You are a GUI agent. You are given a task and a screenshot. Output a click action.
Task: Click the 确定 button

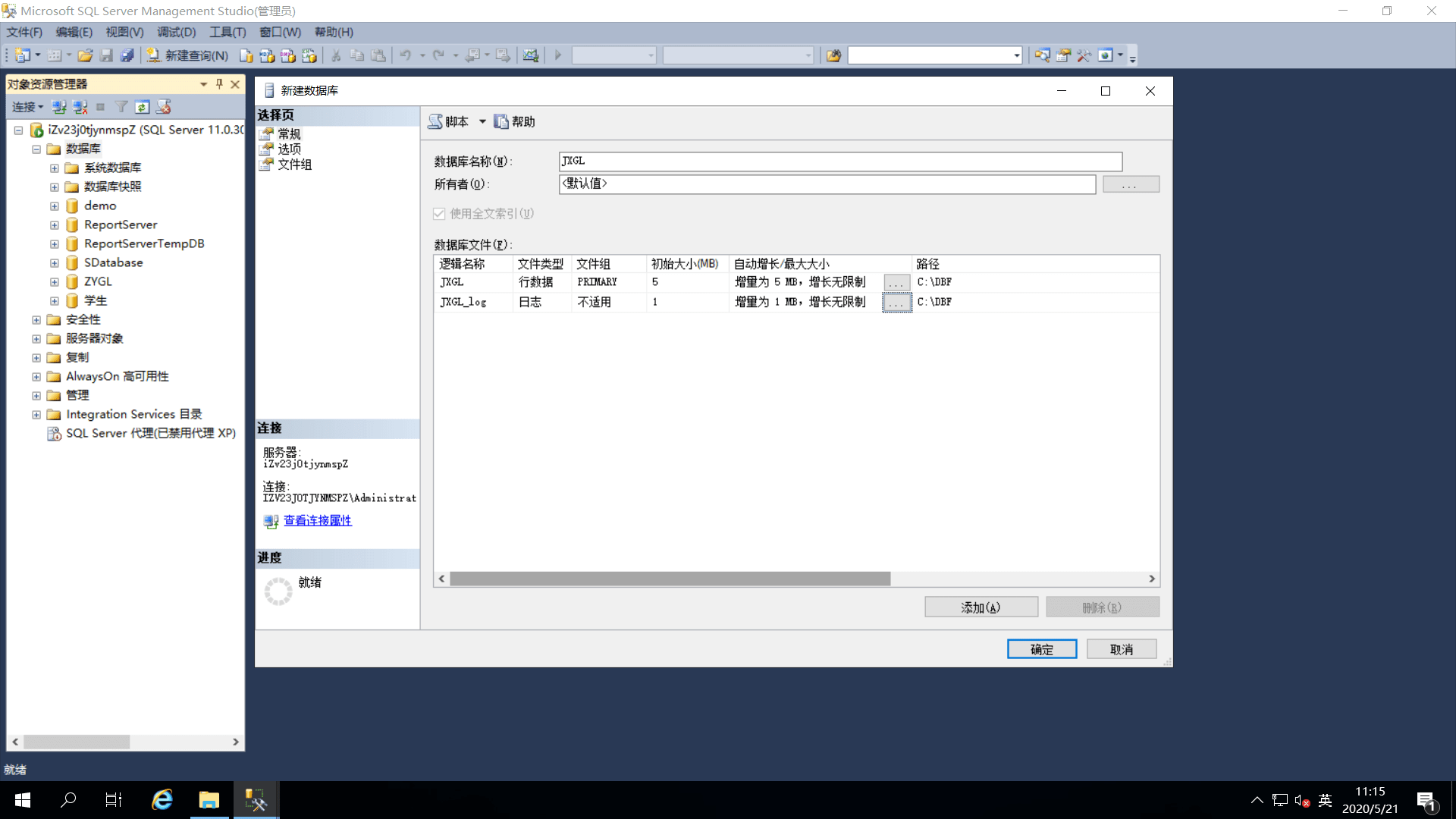(x=1041, y=649)
